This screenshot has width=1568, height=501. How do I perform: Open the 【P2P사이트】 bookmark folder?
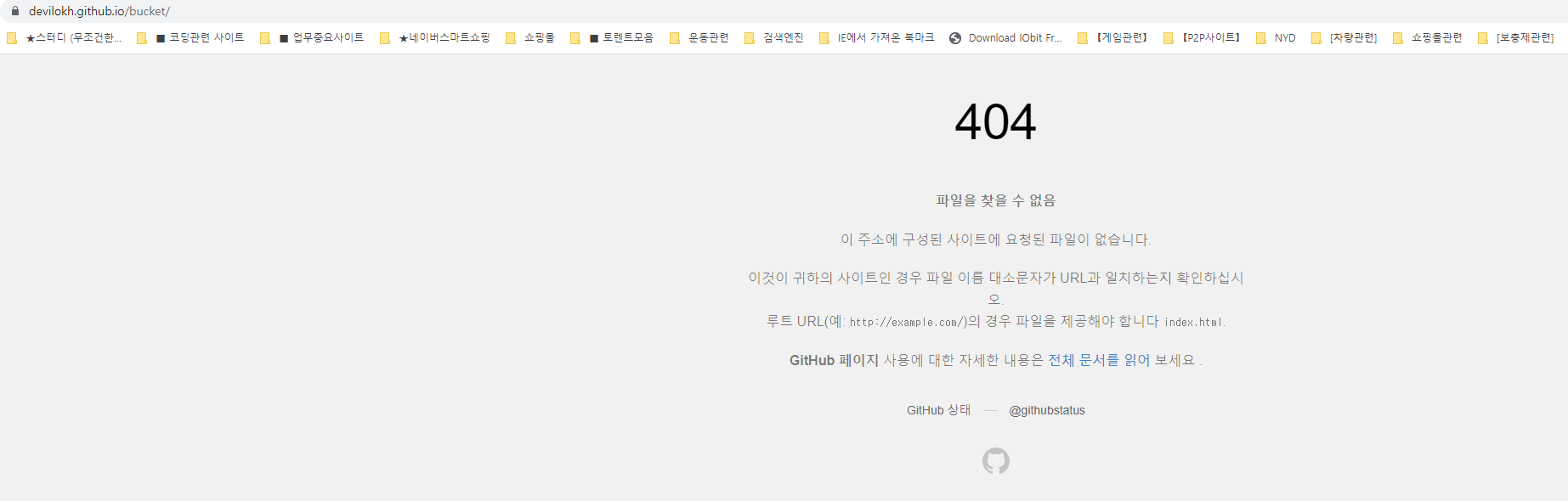click(1202, 38)
